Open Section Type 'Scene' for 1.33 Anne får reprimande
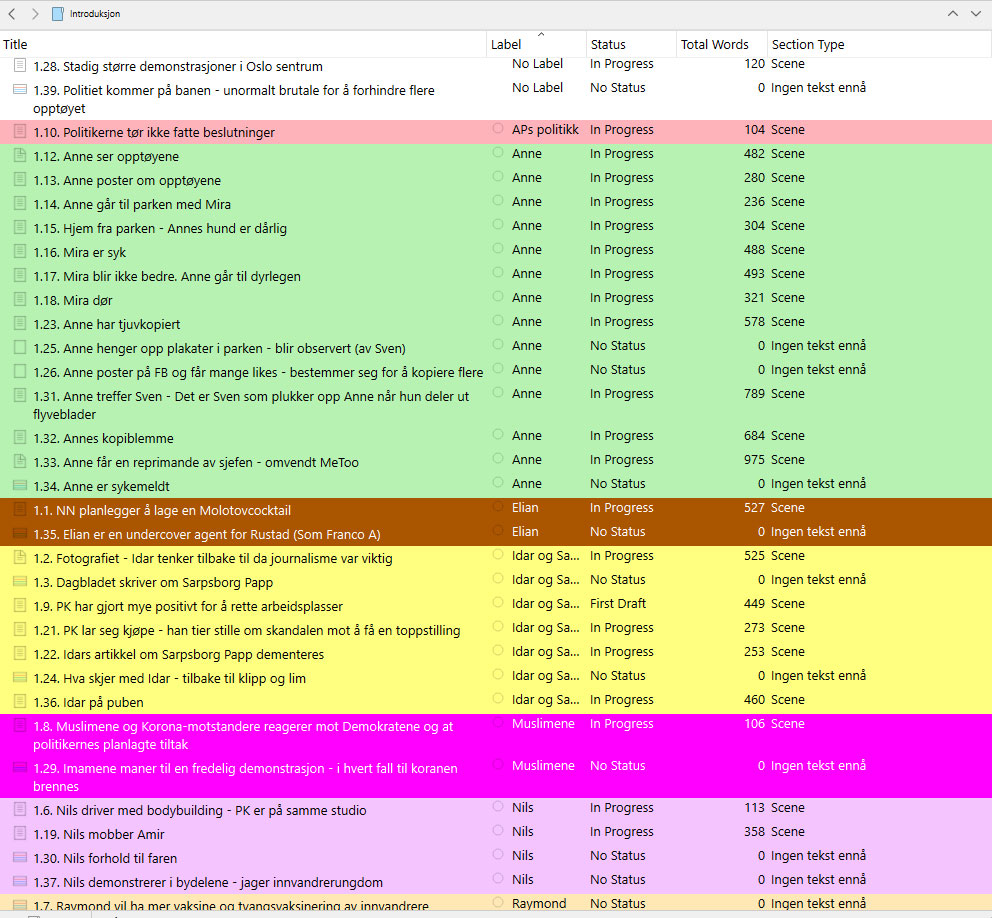The image size is (992, 918). [788, 459]
